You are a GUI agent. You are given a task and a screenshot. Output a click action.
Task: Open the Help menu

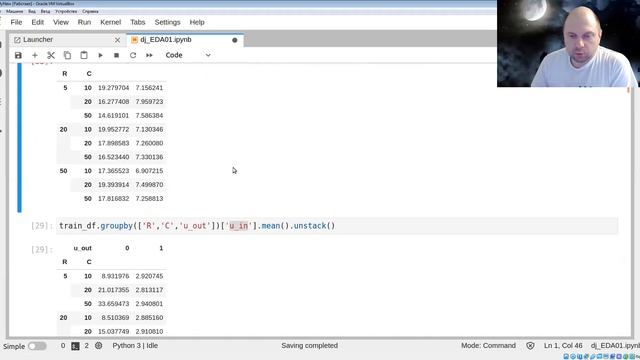click(x=197, y=22)
